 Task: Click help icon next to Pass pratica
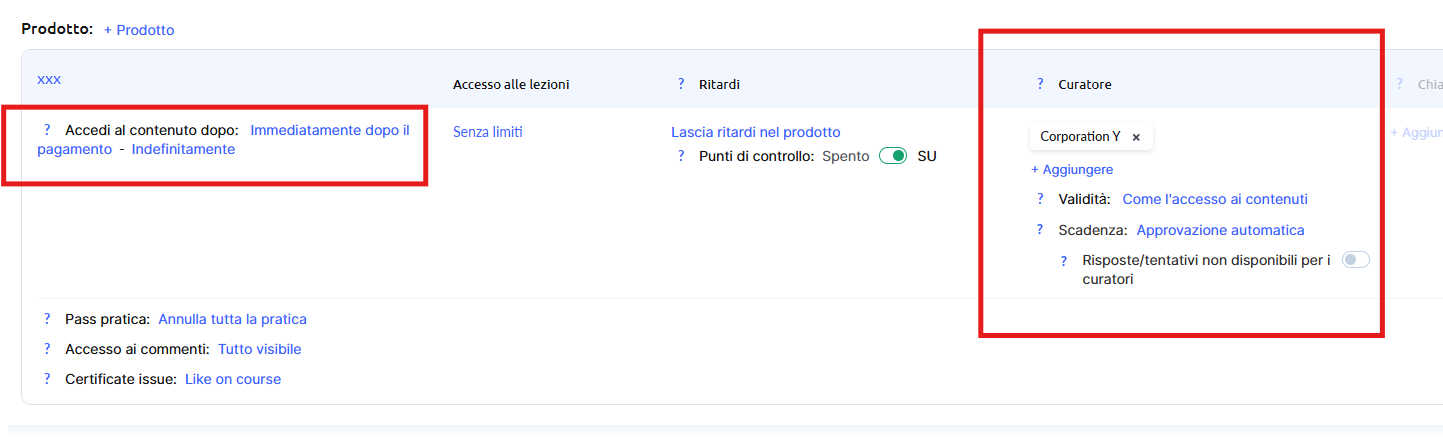[x=47, y=319]
